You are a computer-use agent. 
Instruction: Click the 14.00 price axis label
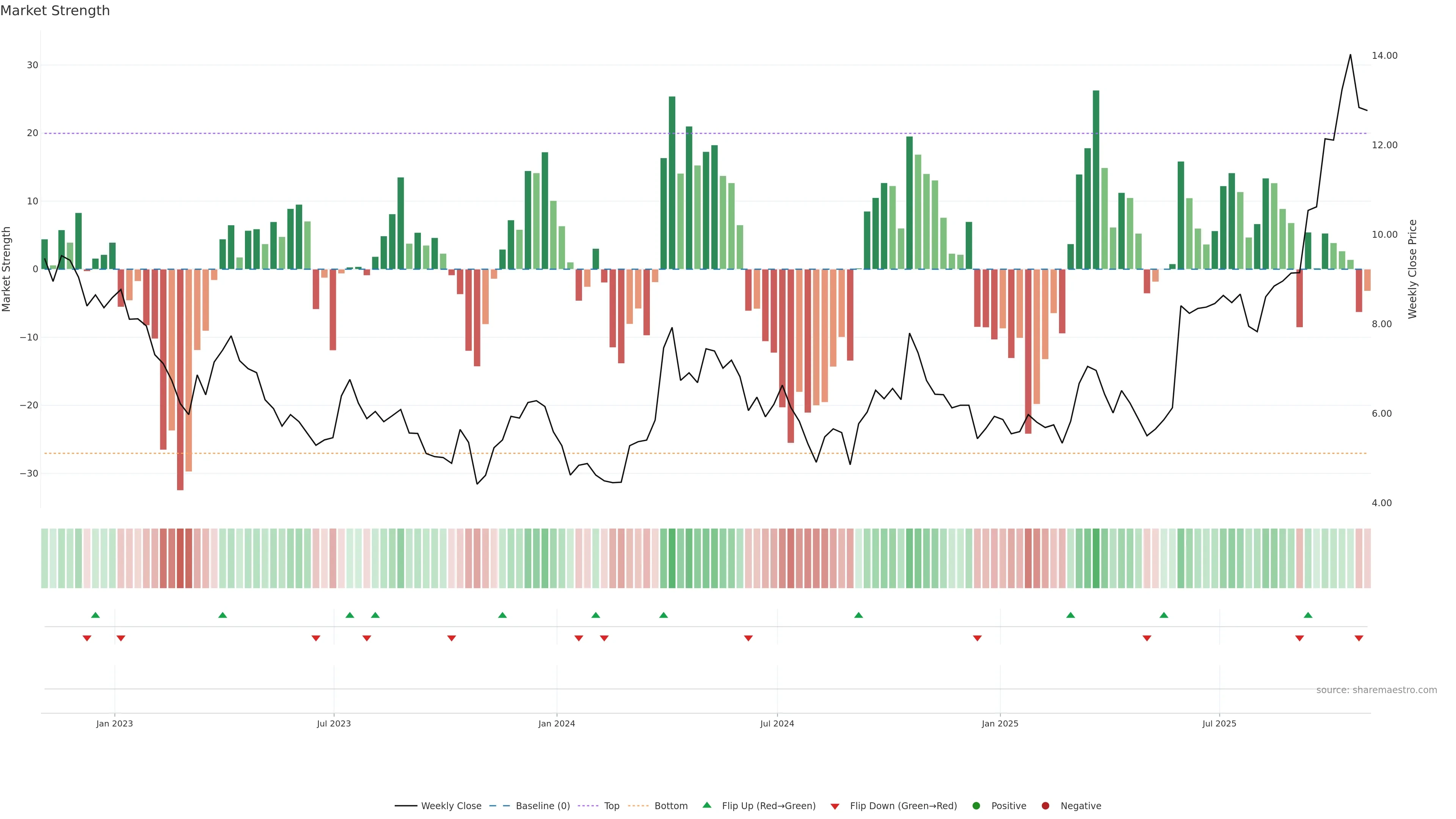tap(1384, 55)
